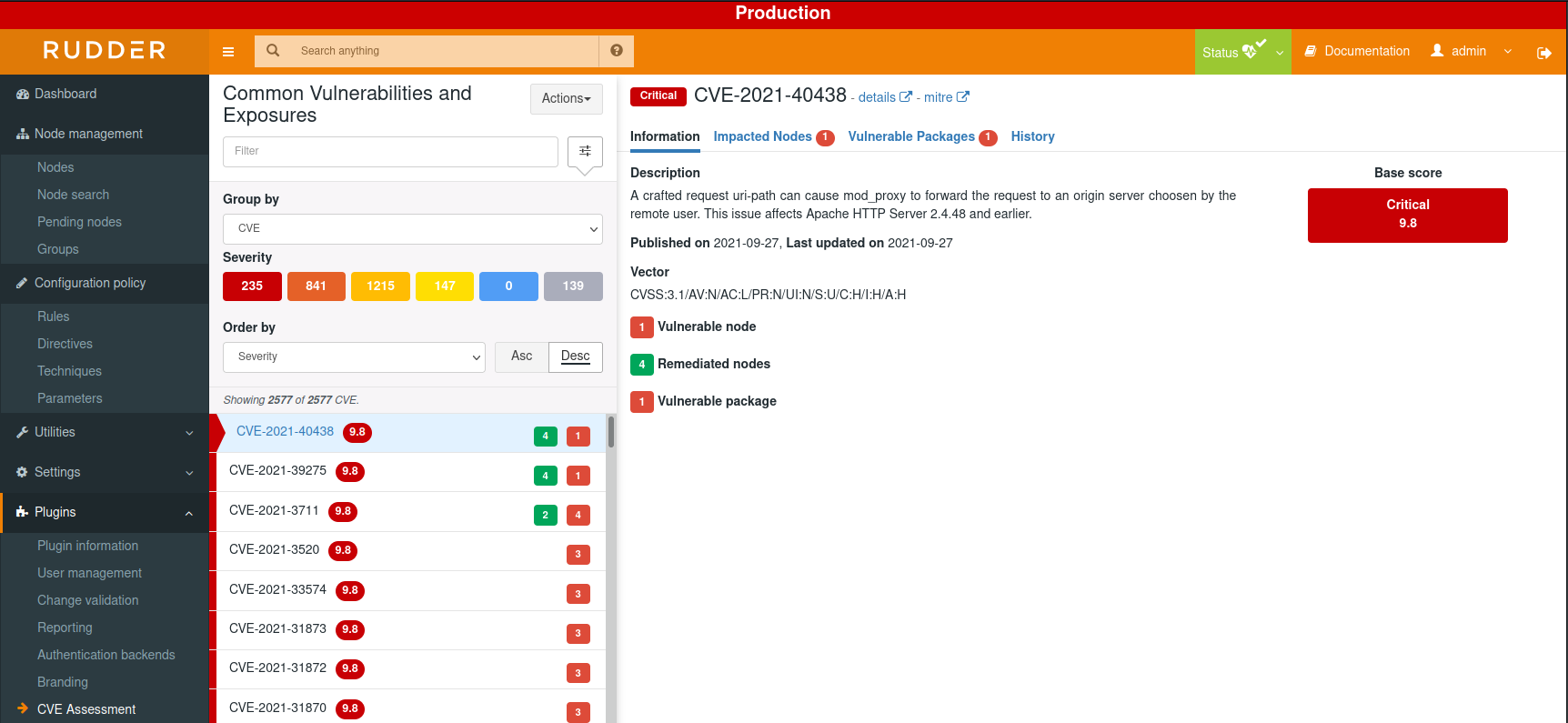Click the Status health icon

1254,51
